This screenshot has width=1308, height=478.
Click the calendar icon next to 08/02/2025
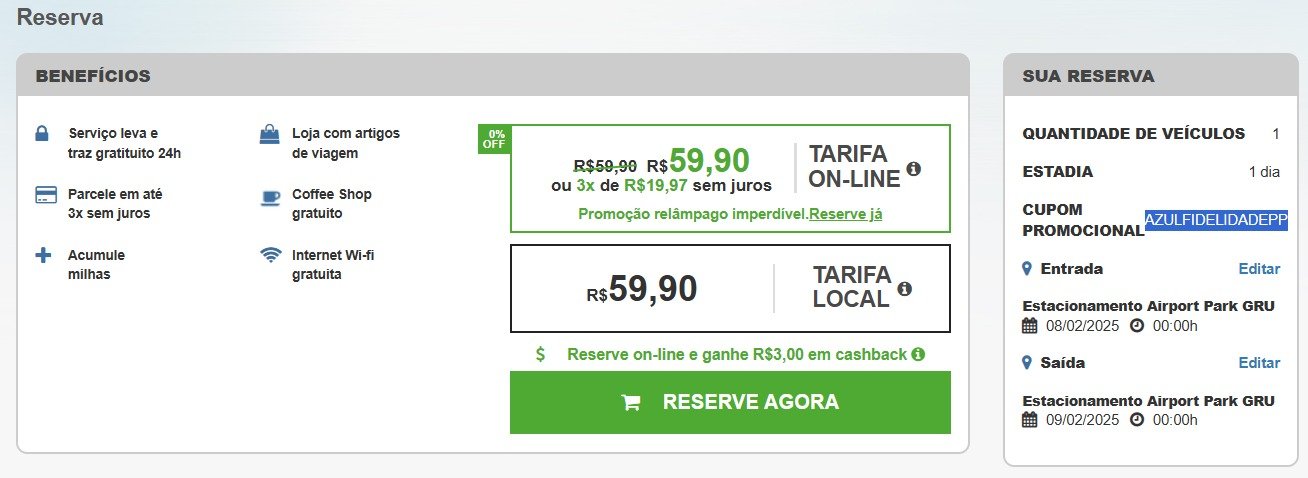(x=1030, y=326)
